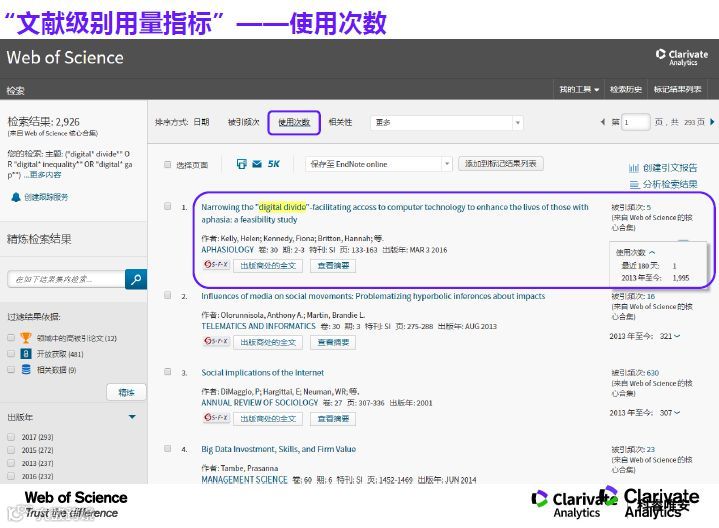Click the print icon in results toolbar

(241, 164)
